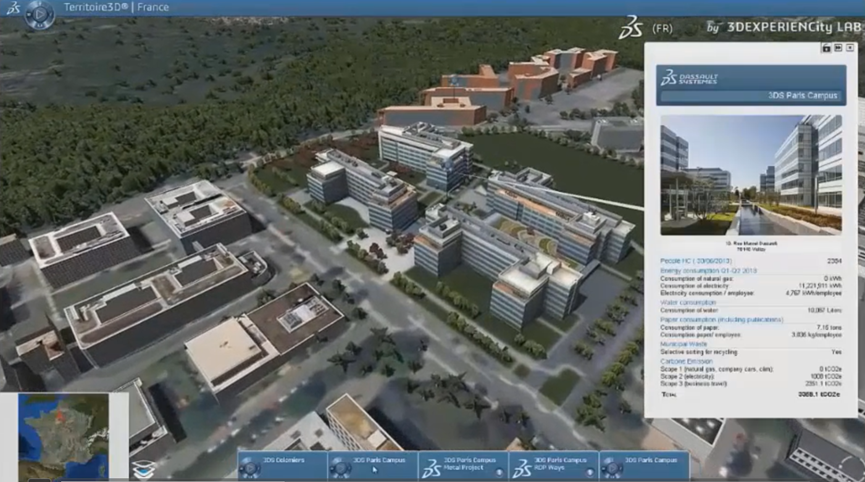Screen dimensions: 865x482
Task: Click the Dassault Systemes logo in panel header
Action: (690, 78)
